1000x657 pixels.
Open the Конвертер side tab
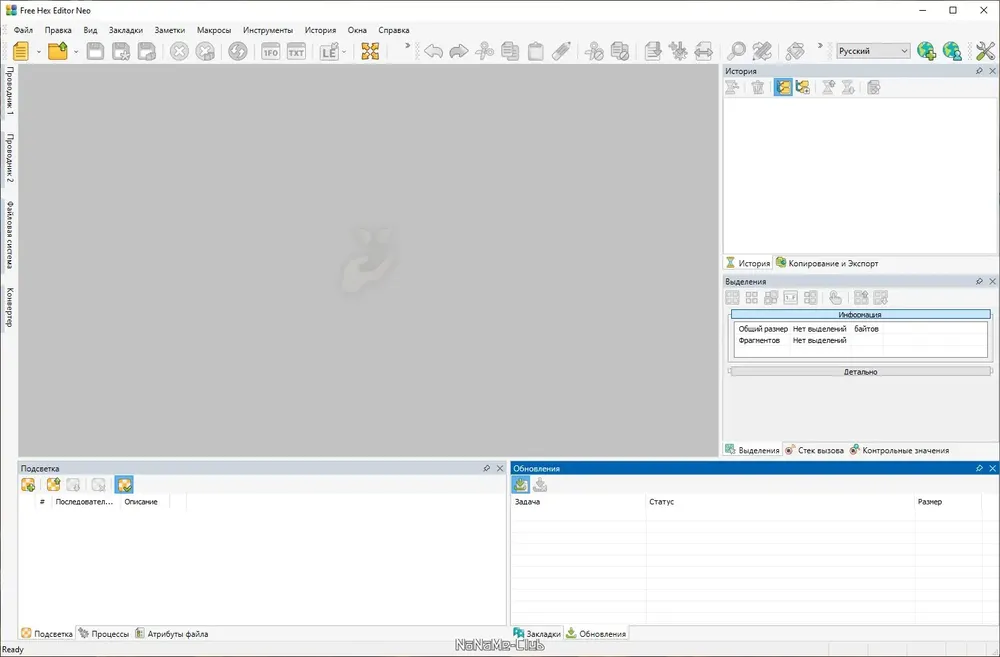(x=10, y=307)
